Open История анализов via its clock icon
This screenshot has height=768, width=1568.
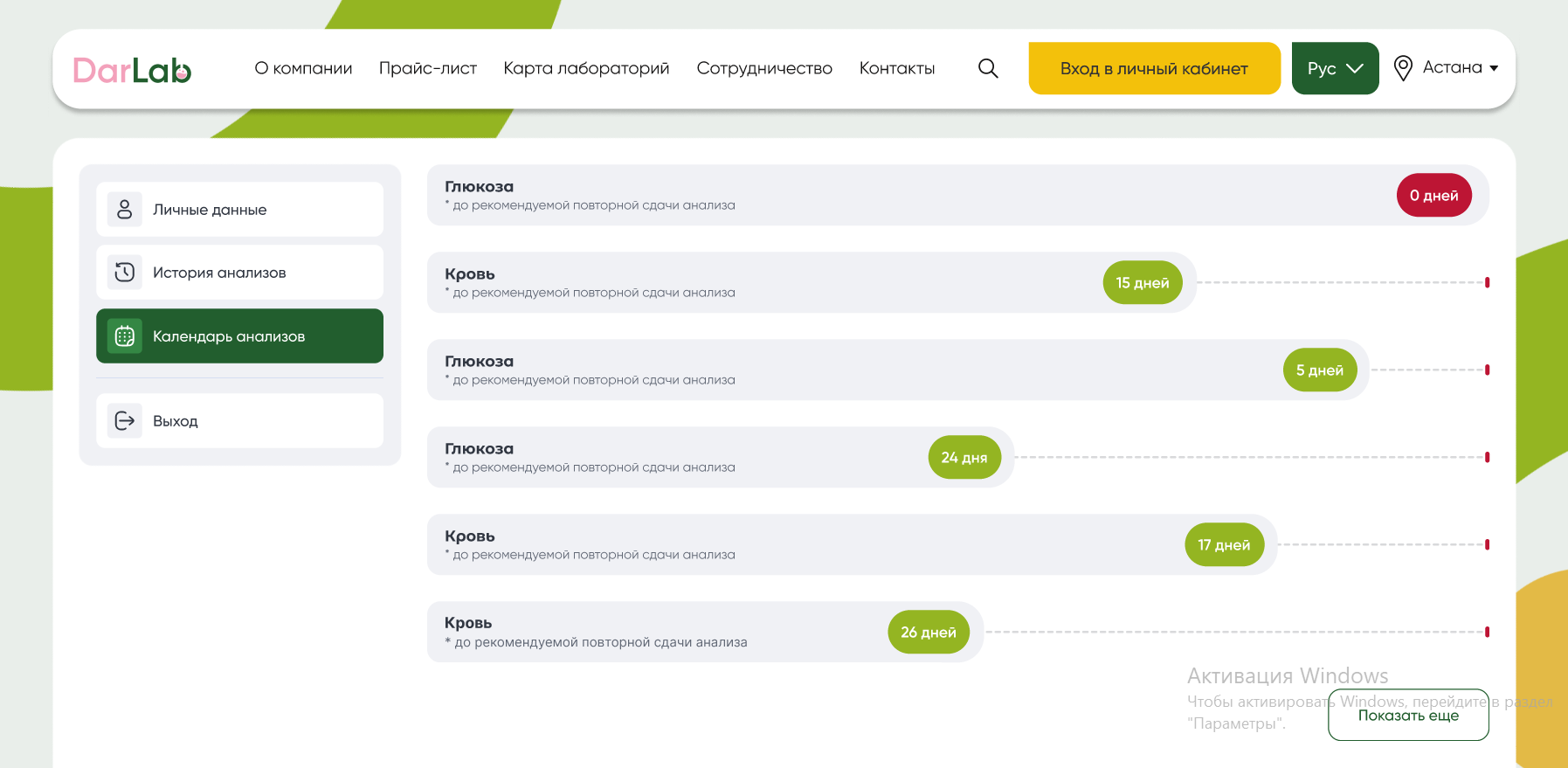(x=125, y=273)
